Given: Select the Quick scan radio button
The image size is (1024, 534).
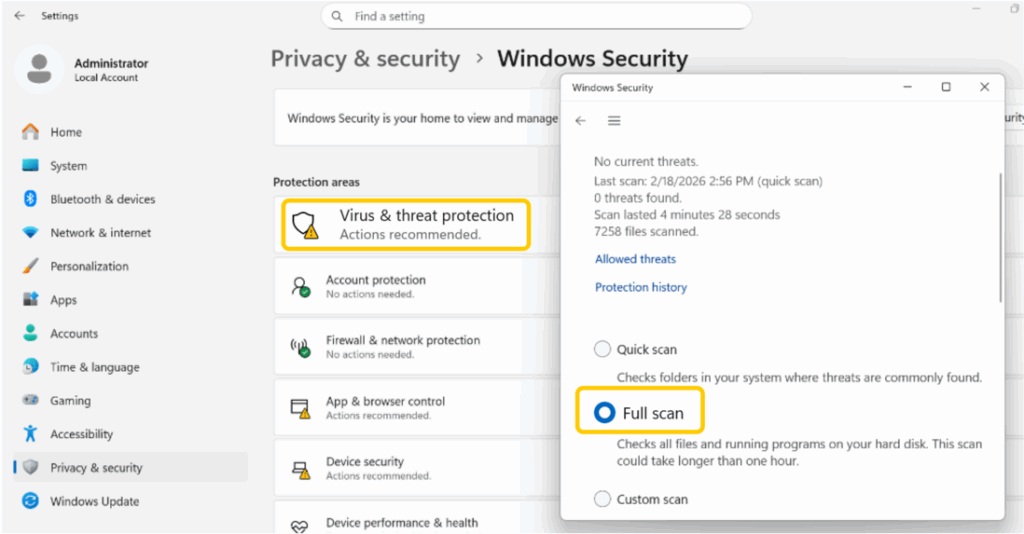Looking at the screenshot, I should [x=602, y=349].
